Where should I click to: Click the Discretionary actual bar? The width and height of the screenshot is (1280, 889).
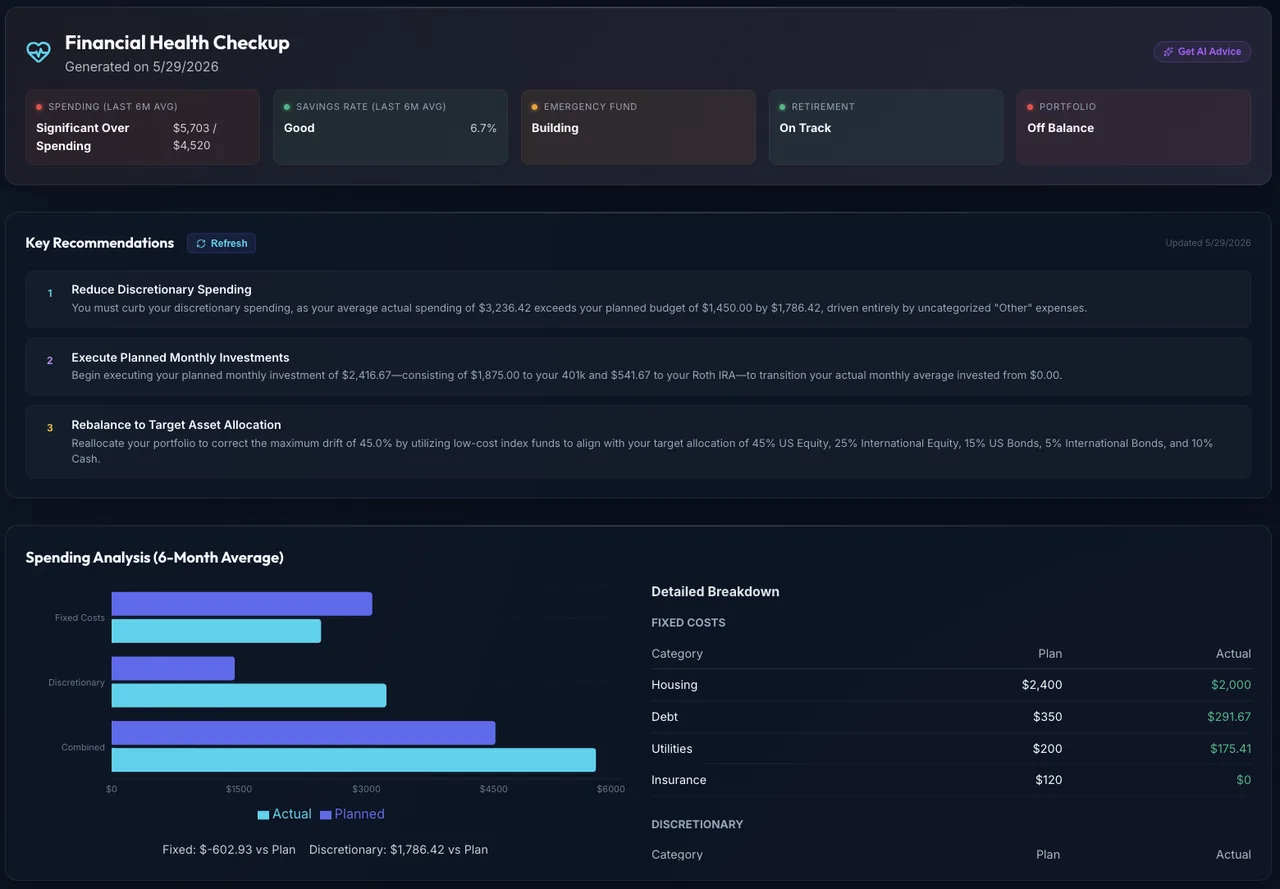(249, 695)
